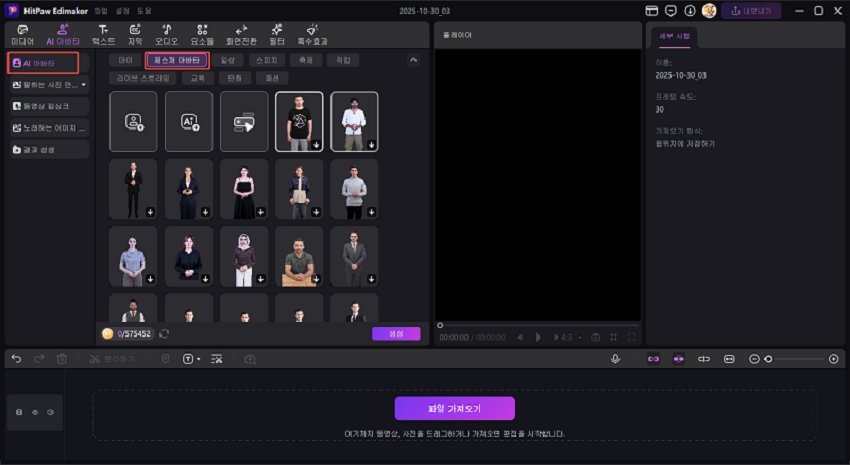
Task: Click the coin refresh icon beside credits
Action: coord(163,333)
